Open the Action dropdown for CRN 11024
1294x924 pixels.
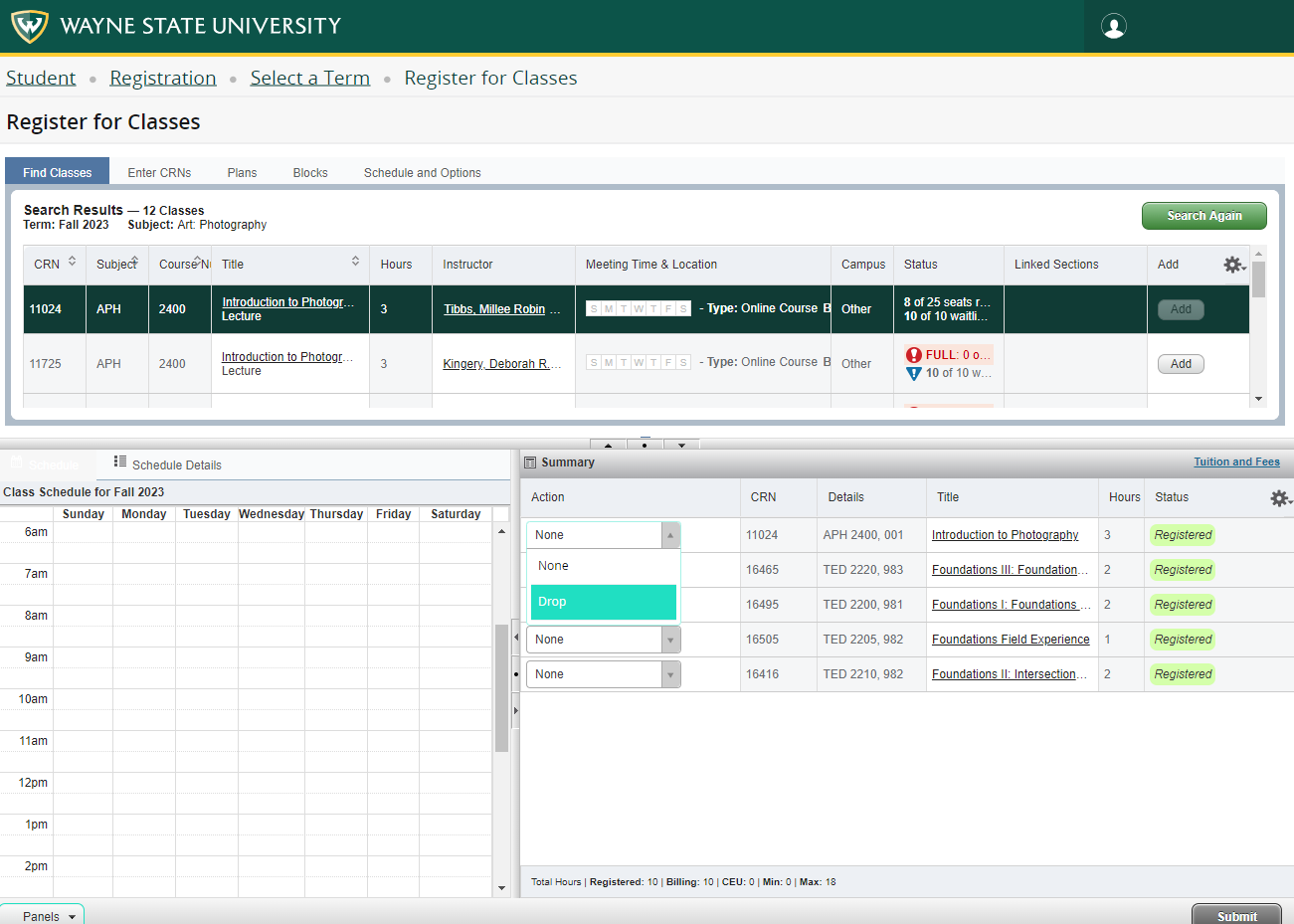pos(603,535)
